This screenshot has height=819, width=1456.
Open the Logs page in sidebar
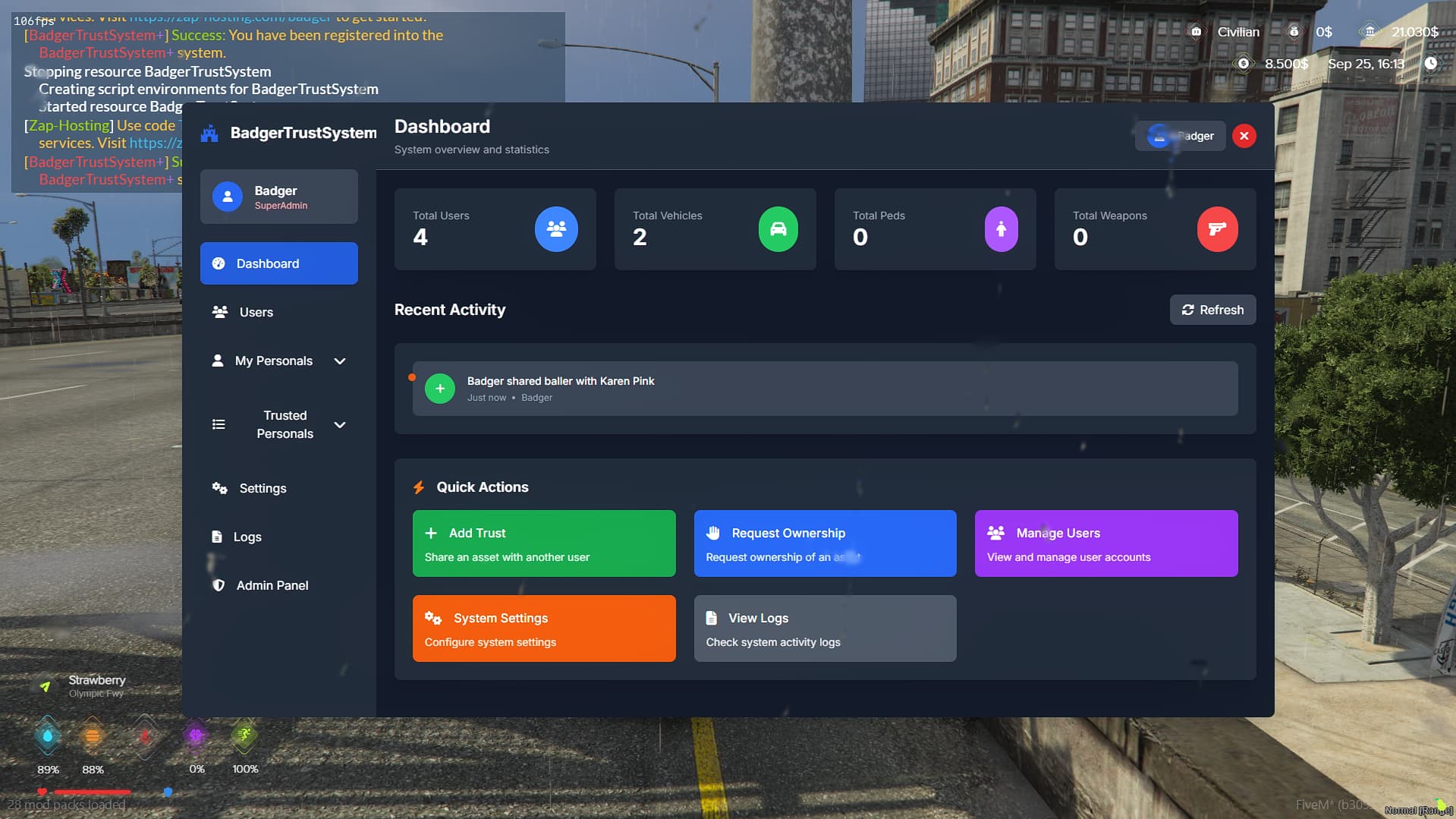coord(279,537)
